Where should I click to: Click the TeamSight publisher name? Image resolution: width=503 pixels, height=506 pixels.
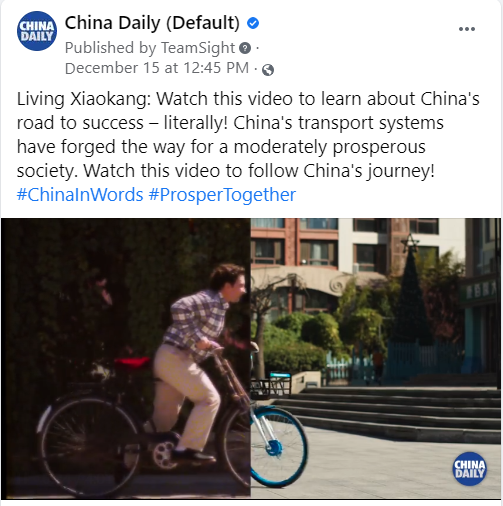click(198, 48)
